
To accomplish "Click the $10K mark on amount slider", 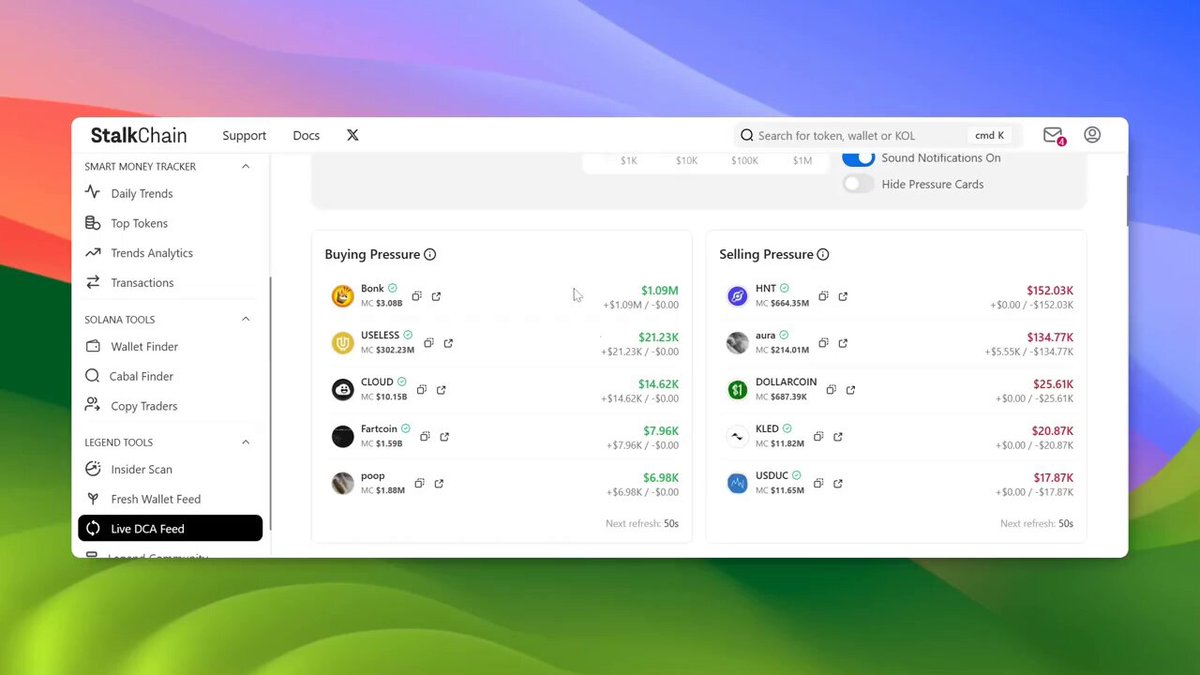I will [x=687, y=160].
